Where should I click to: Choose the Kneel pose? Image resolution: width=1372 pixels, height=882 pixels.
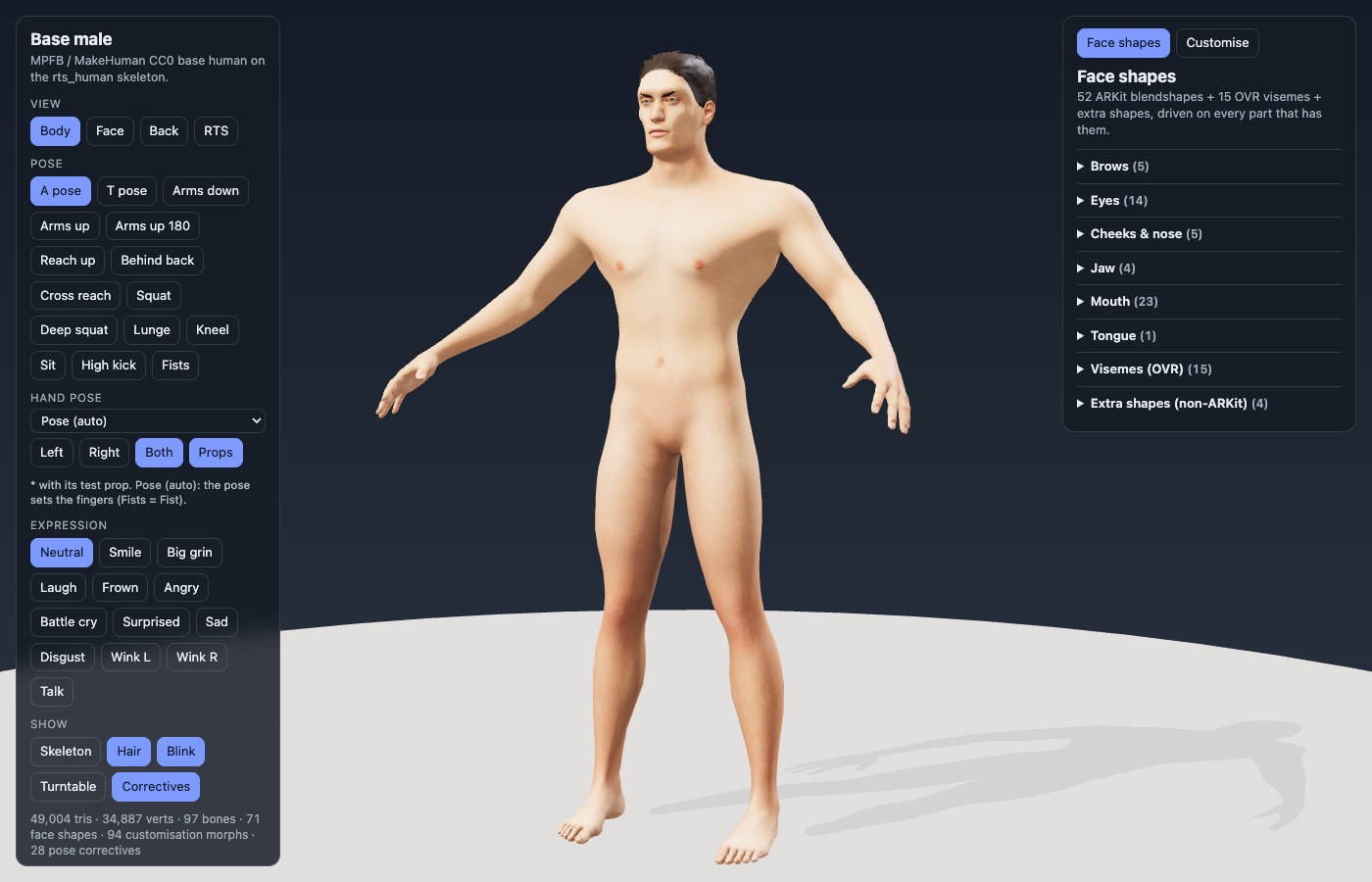213,330
